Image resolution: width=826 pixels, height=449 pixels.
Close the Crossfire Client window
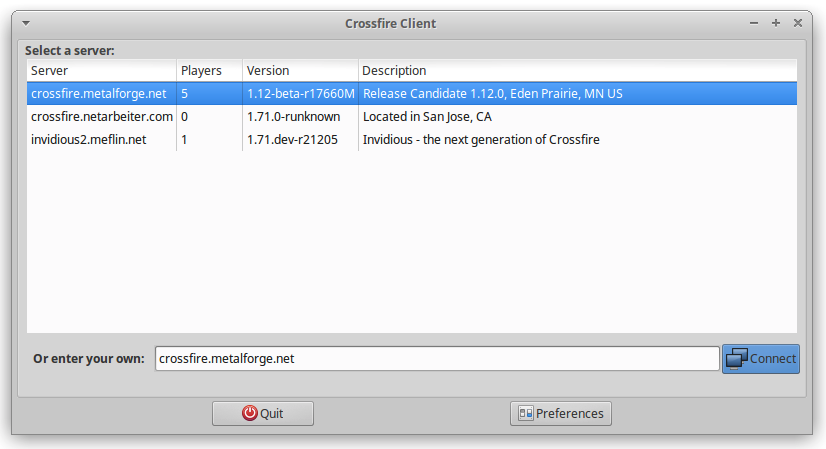click(797, 23)
